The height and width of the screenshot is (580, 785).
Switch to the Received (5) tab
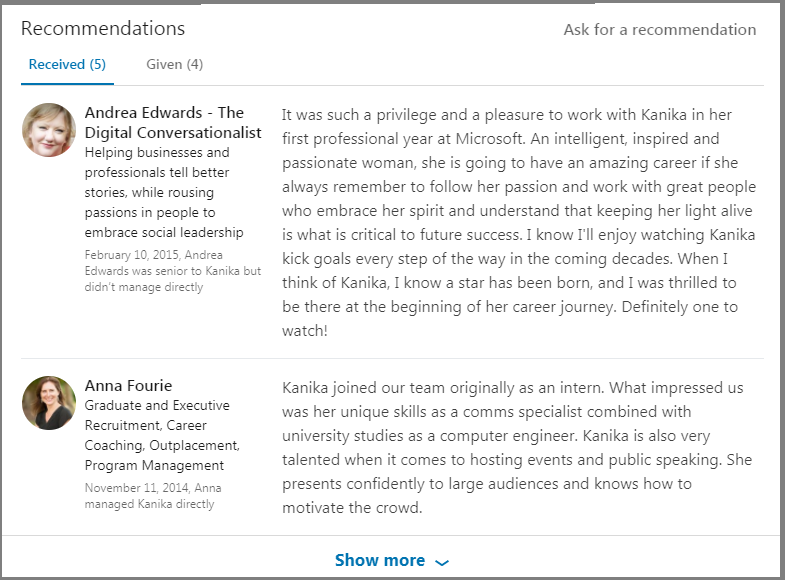pyautogui.click(x=67, y=65)
